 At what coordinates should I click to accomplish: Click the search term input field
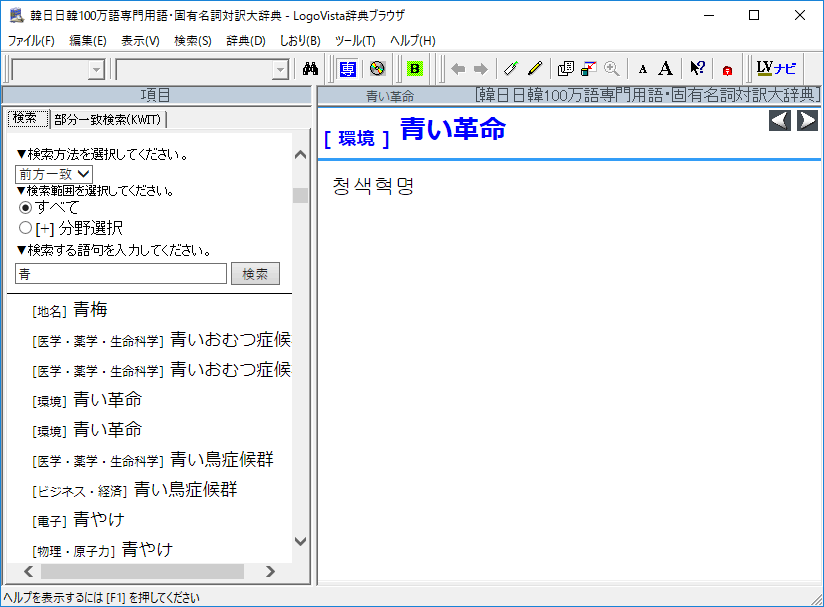(121, 274)
